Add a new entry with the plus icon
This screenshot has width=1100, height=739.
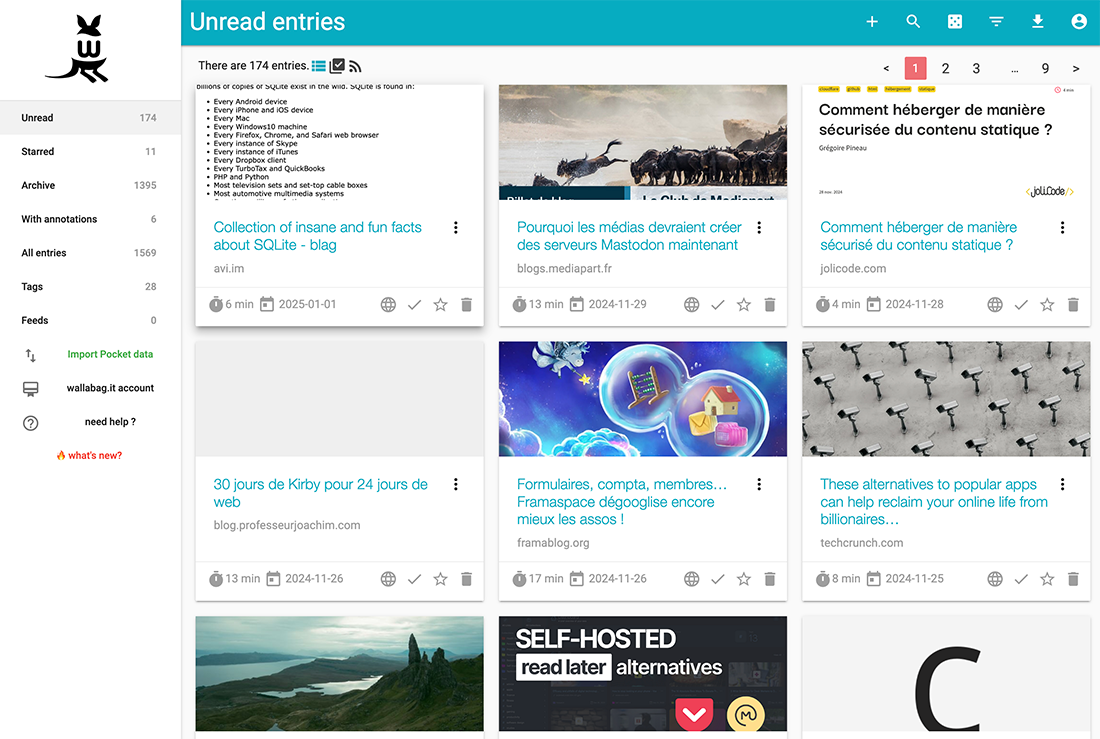coord(871,21)
